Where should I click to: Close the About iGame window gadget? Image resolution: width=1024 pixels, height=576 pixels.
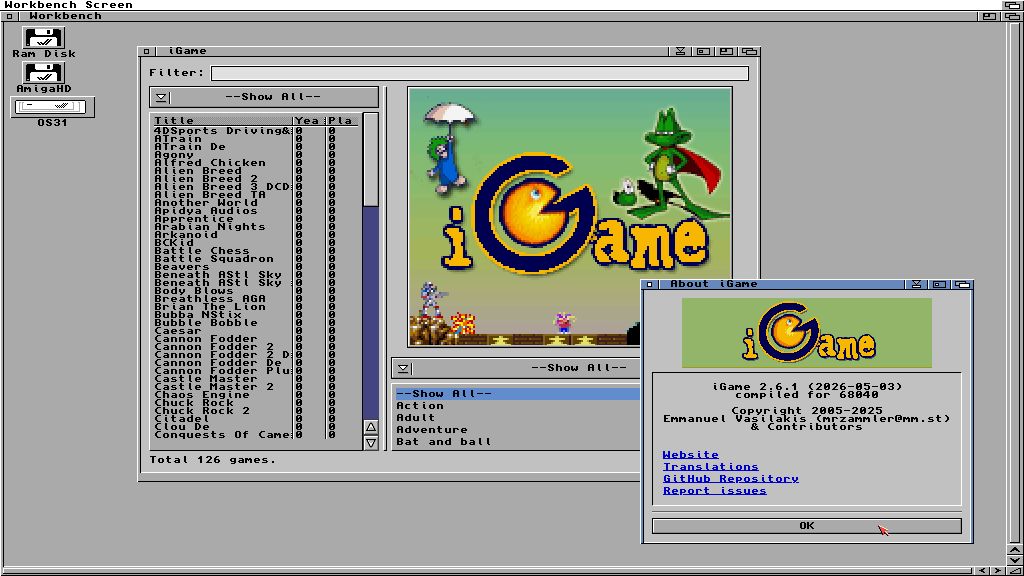[649, 284]
